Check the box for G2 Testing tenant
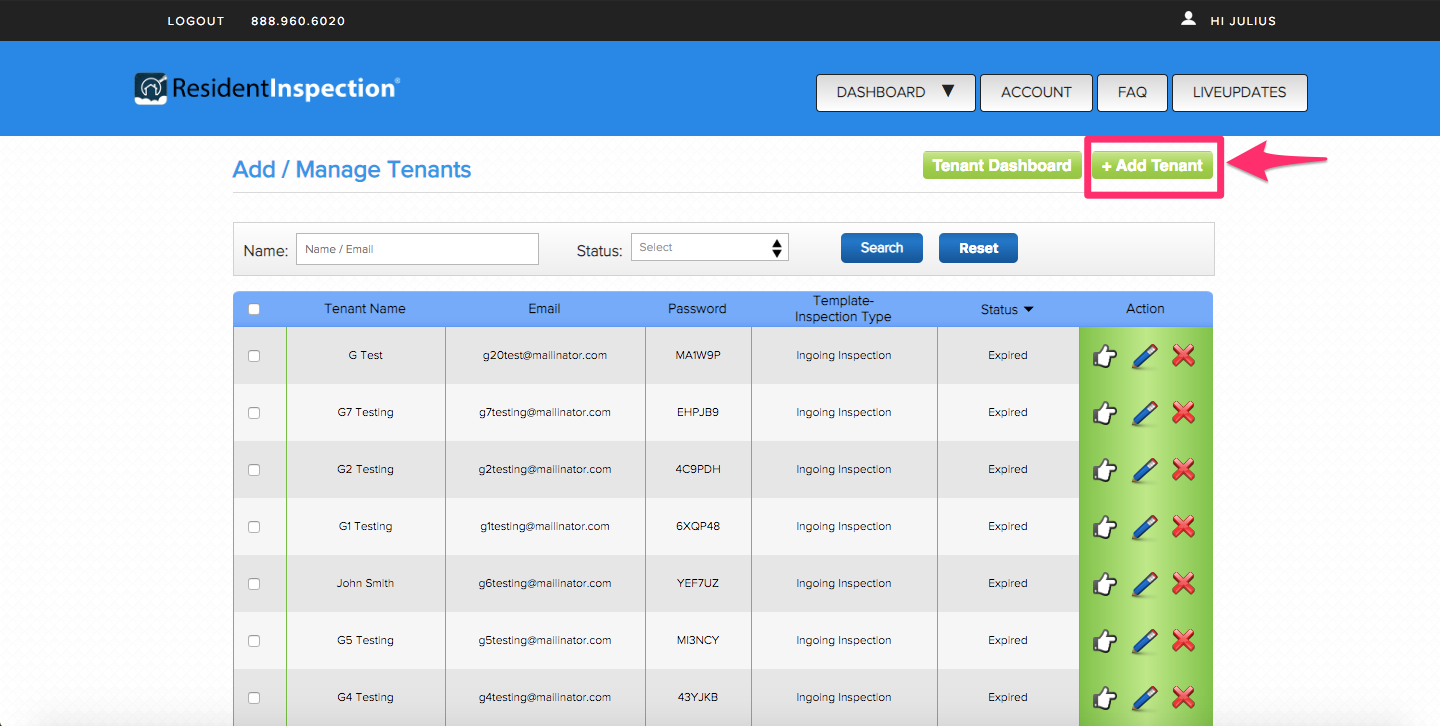The image size is (1440, 726). pyautogui.click(x=254, y=470)
